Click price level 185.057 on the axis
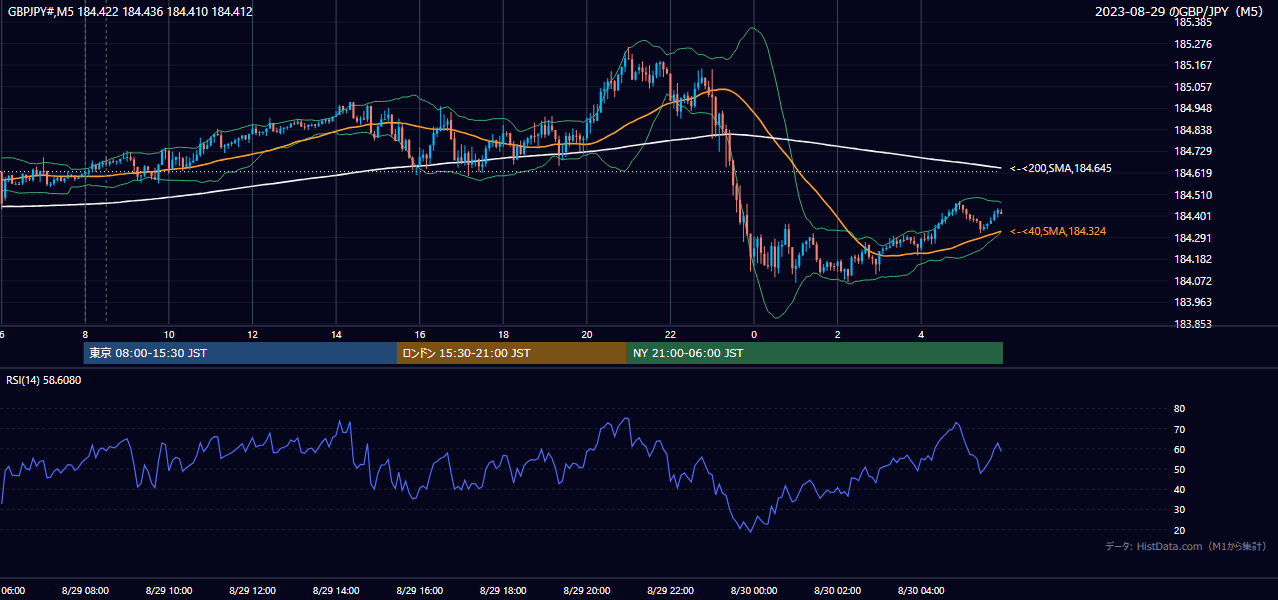 coord(1193,87)
